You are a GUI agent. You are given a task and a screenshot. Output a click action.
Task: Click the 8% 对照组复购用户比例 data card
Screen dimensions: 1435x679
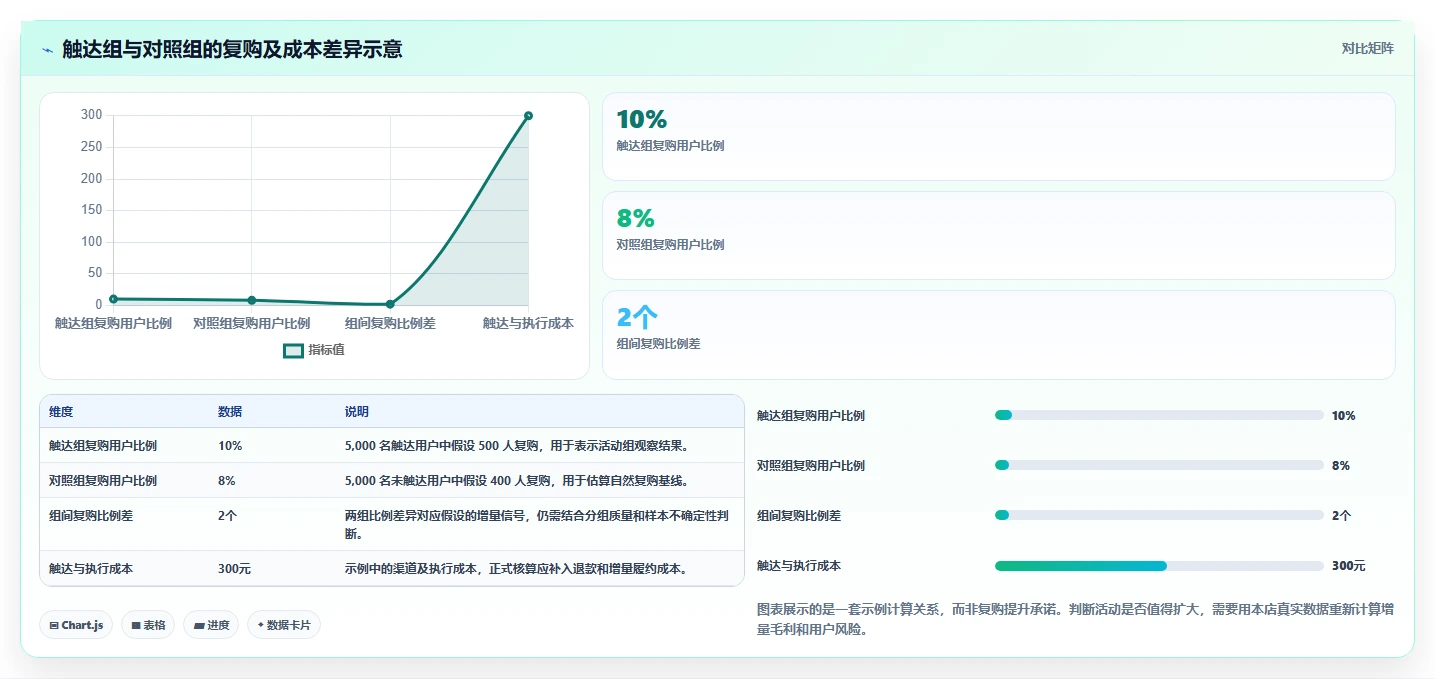(998, 235)
